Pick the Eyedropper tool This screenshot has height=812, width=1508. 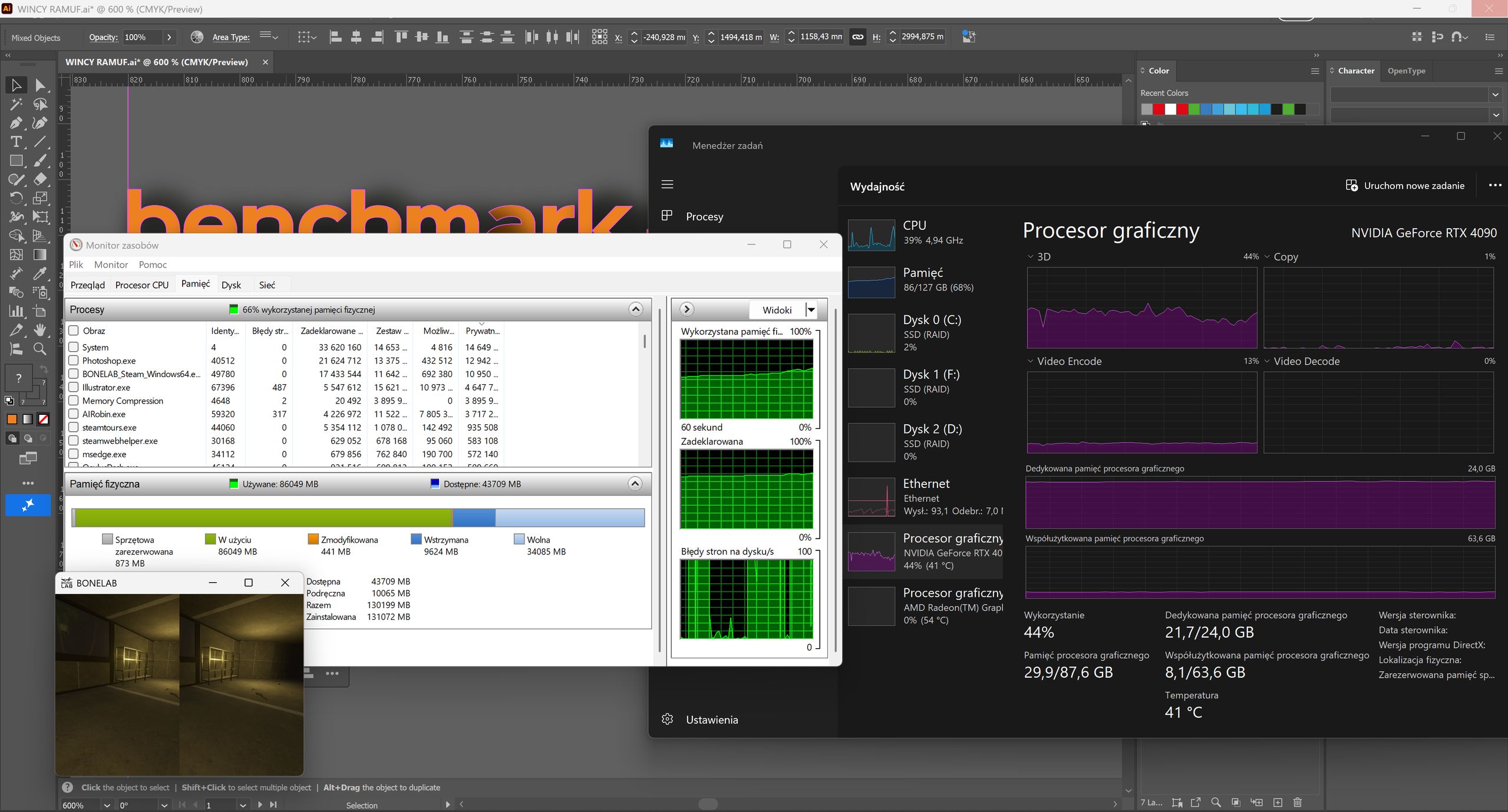pyautogui.click(x=40, y=273)
